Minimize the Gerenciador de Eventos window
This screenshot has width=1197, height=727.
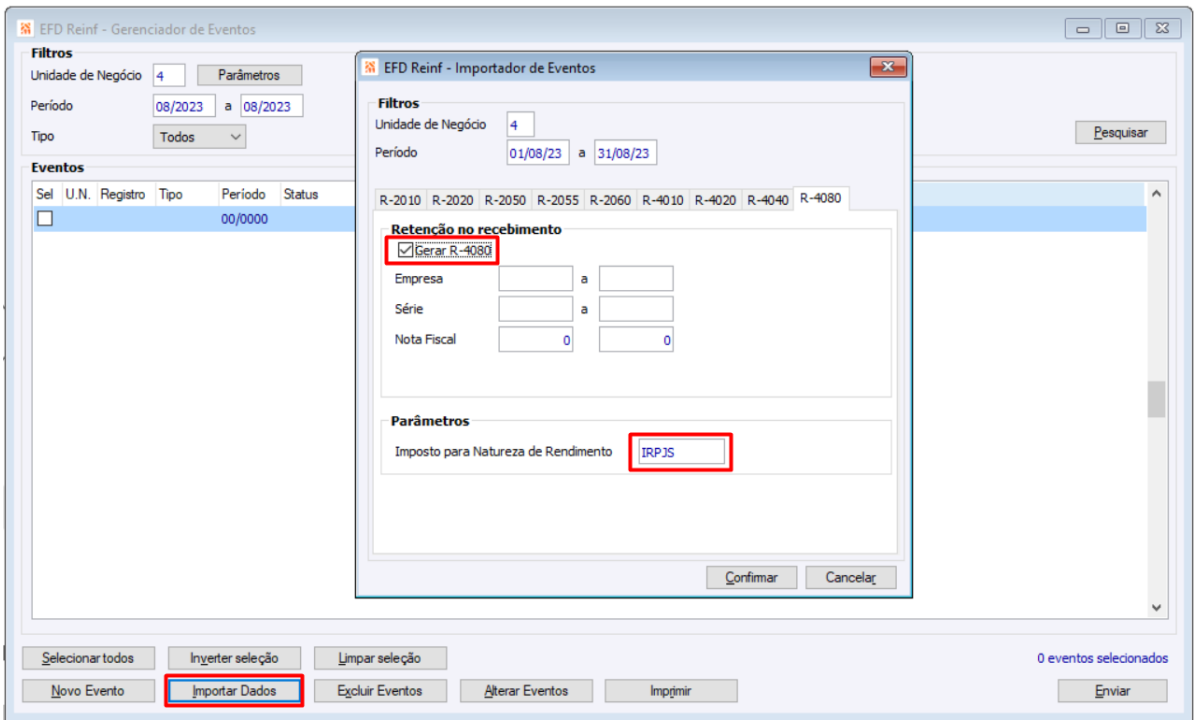[1083, 29]
